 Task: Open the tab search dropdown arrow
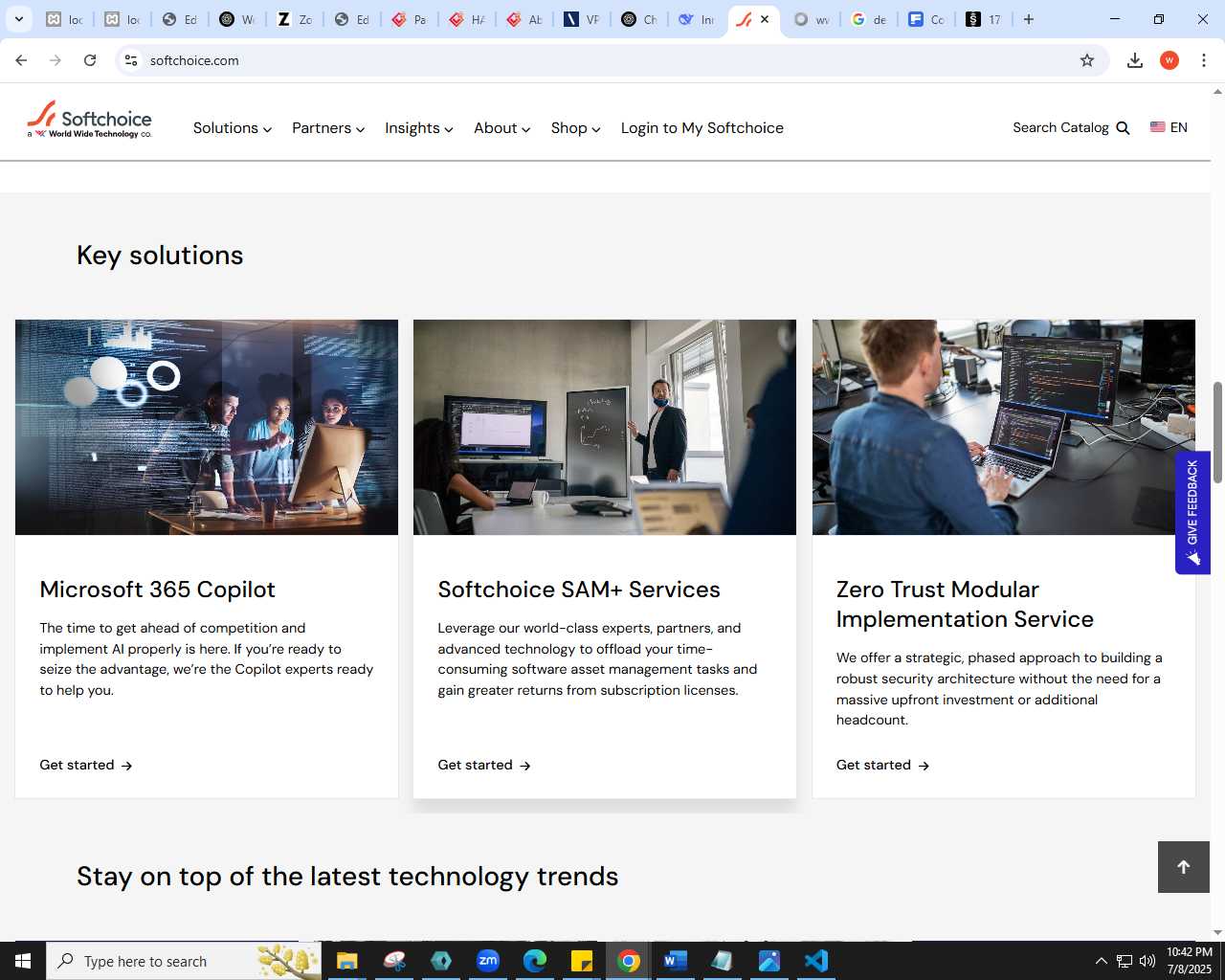[x=19, y=19]
